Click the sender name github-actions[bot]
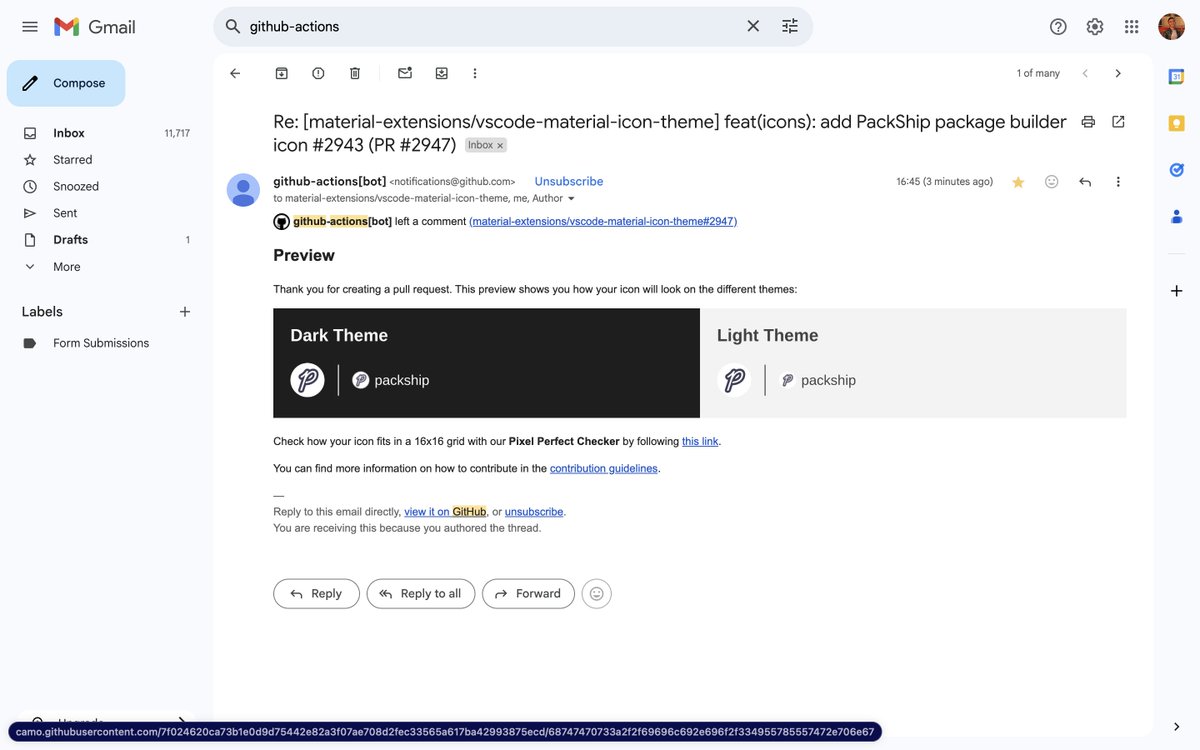The width and height of the screenshot is (1200, 750). pos(330,181)
